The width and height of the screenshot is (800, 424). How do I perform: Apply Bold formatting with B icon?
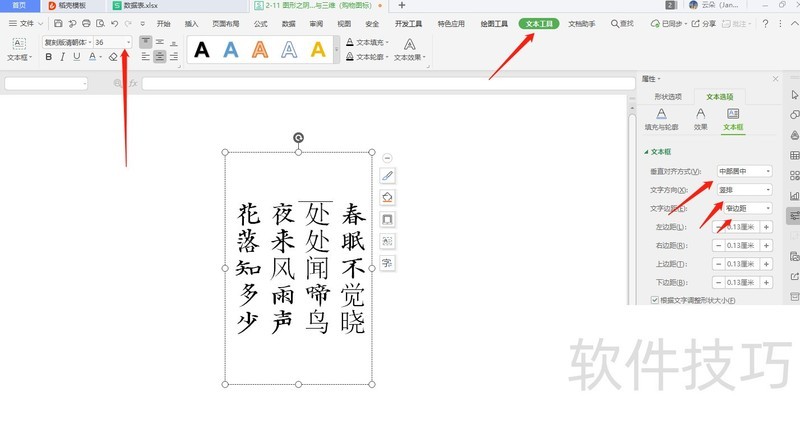(x=48, y=57)
